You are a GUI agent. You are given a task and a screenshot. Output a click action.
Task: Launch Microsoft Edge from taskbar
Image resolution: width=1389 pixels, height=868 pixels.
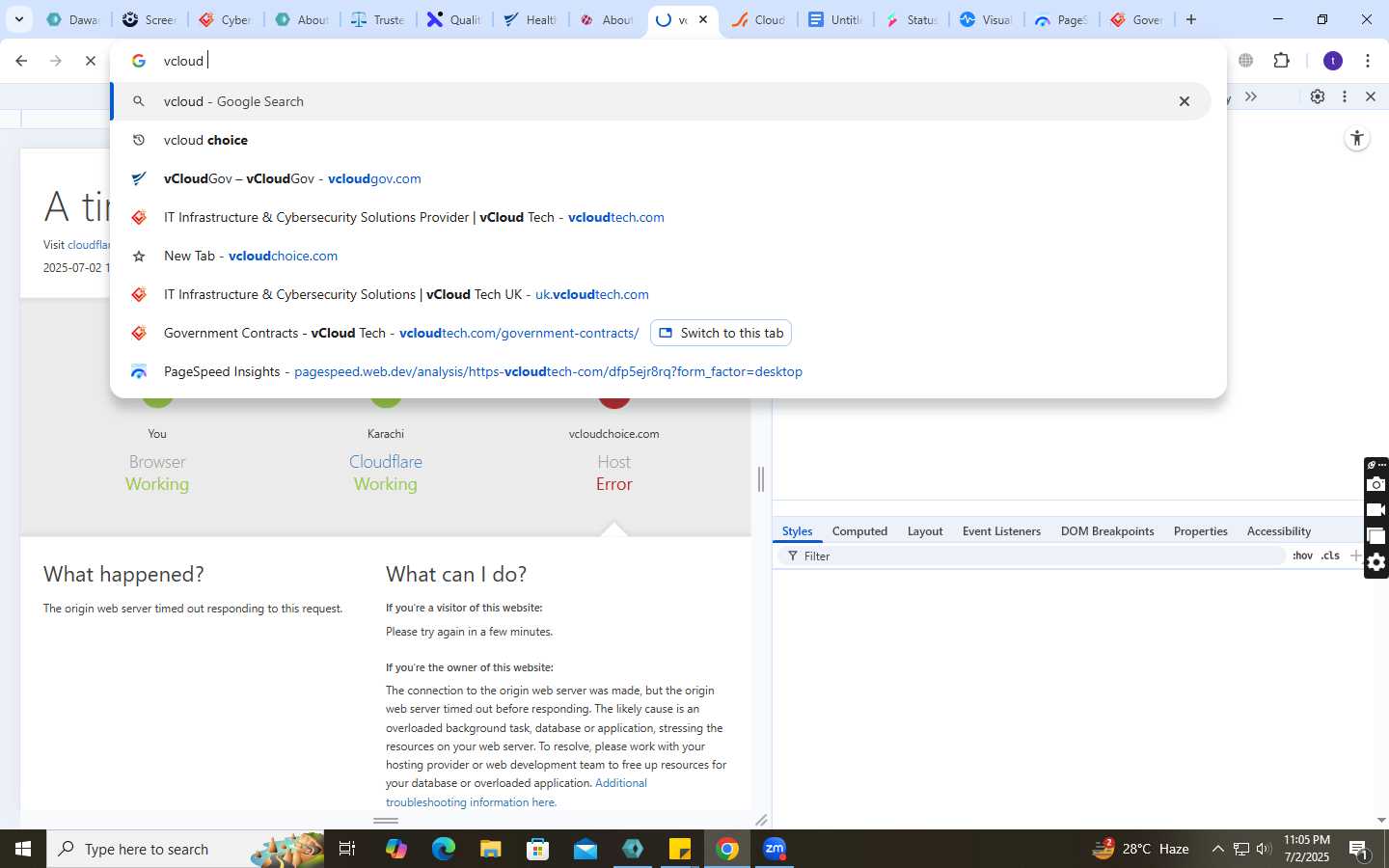(x=443, y=849)
